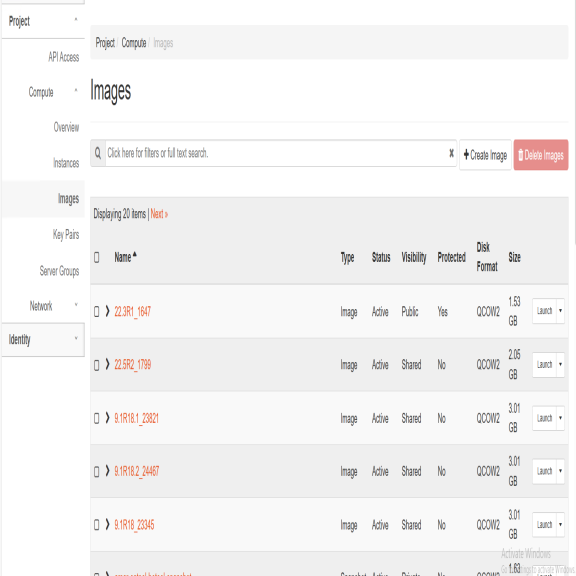Image resolution: width=576 pixels, height=576 pixels.
Task: Click the Create Image button
Action: (x=485, y=155)
